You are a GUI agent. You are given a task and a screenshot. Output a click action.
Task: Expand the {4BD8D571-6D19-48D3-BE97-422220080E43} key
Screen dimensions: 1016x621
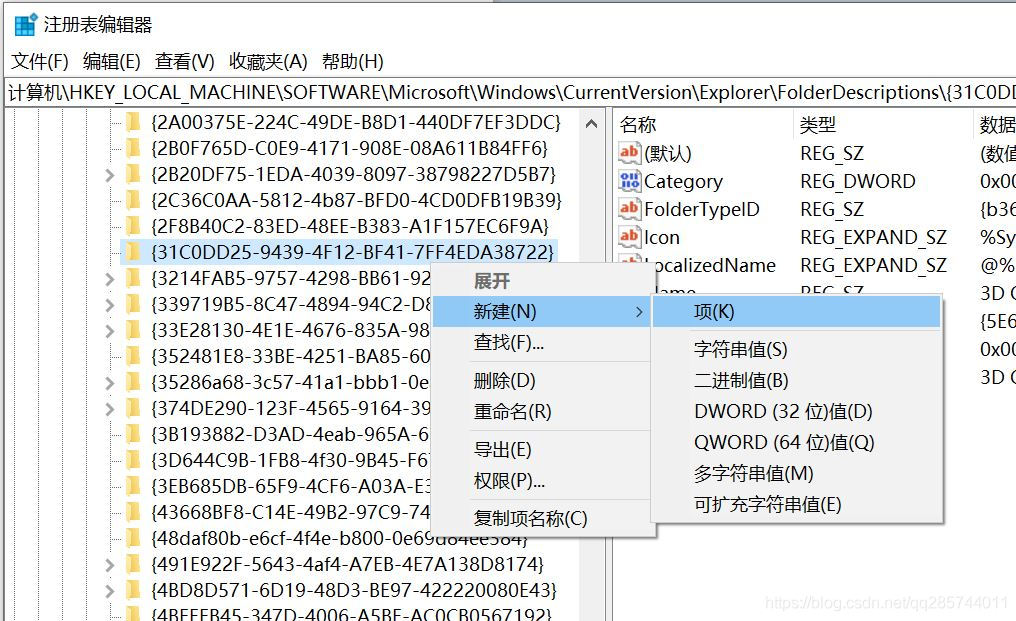[110, 591]
